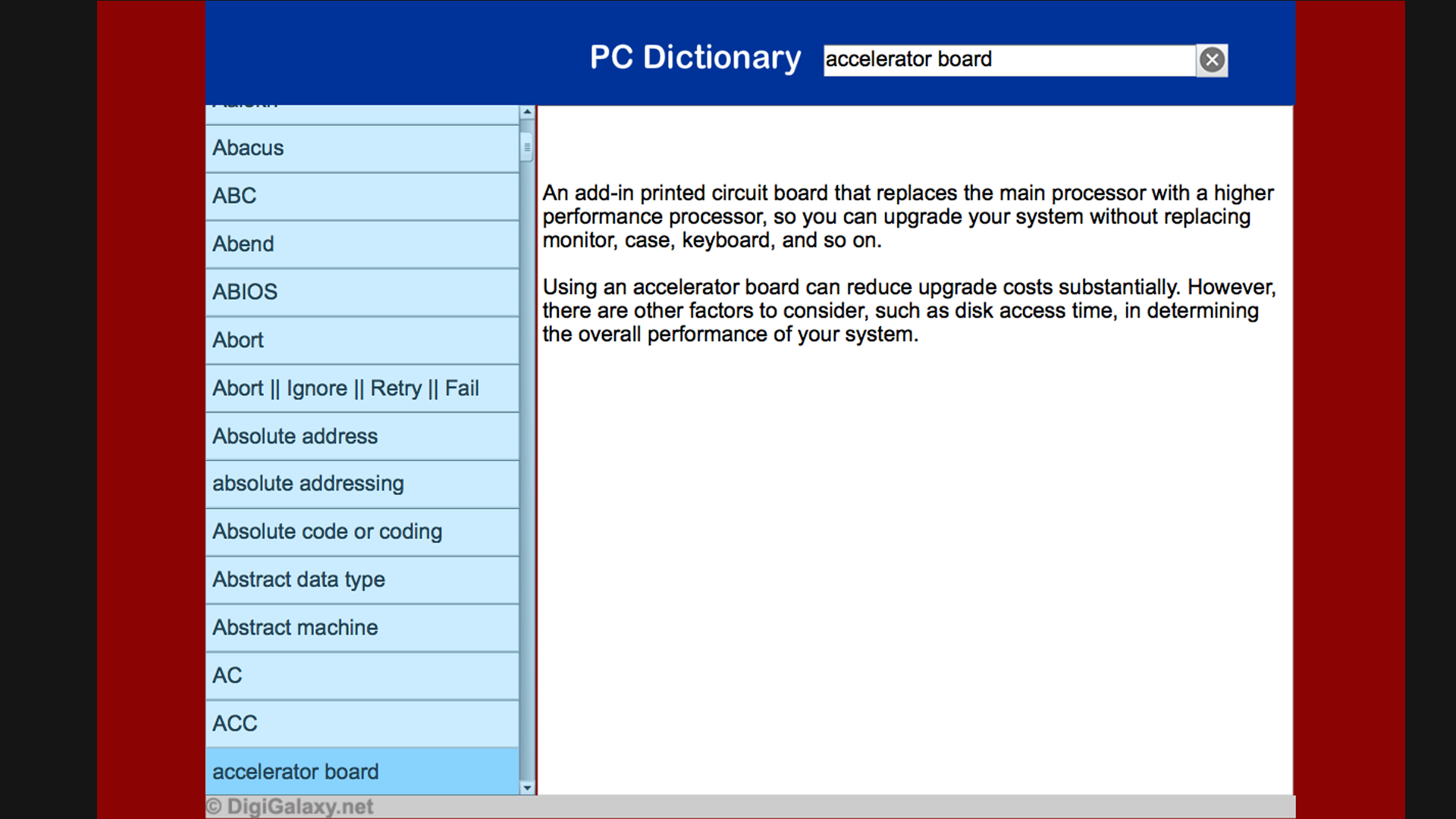Image resolution: width=1456 pixels, height=819 pixels.
Task: Click the PC Dictionary title
Action: 695,58
